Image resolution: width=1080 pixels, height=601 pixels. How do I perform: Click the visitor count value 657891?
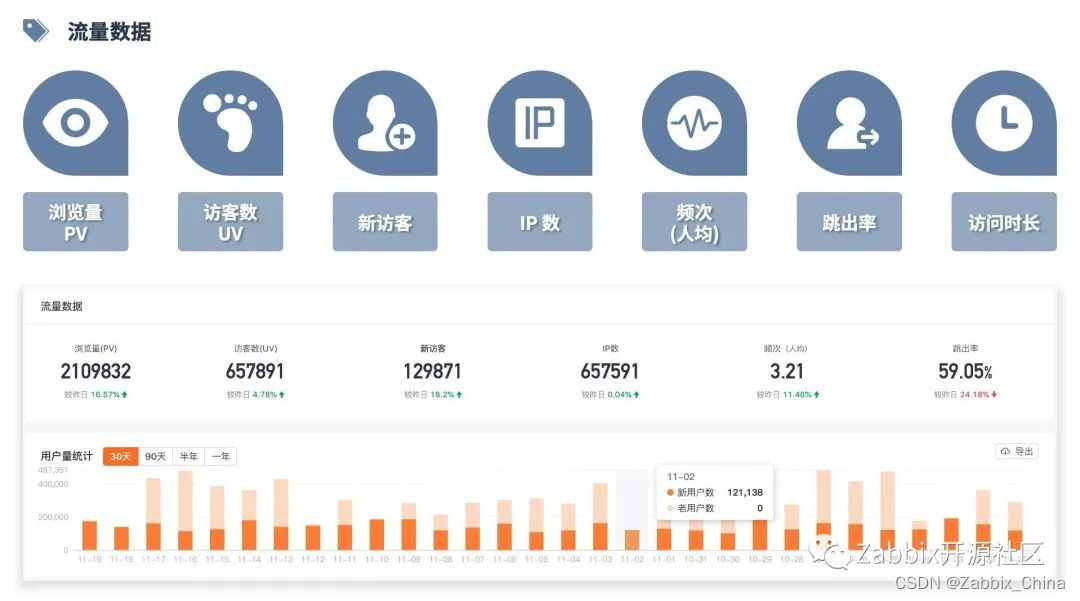coord(255,372)
